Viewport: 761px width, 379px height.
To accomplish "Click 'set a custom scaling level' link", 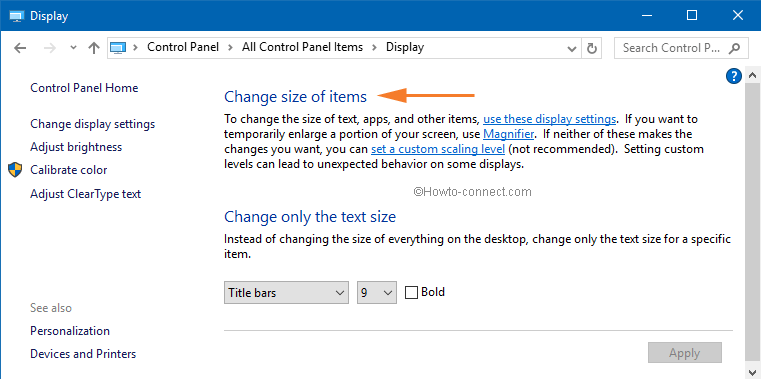I will pyautogui.click(x=438, y=148).
